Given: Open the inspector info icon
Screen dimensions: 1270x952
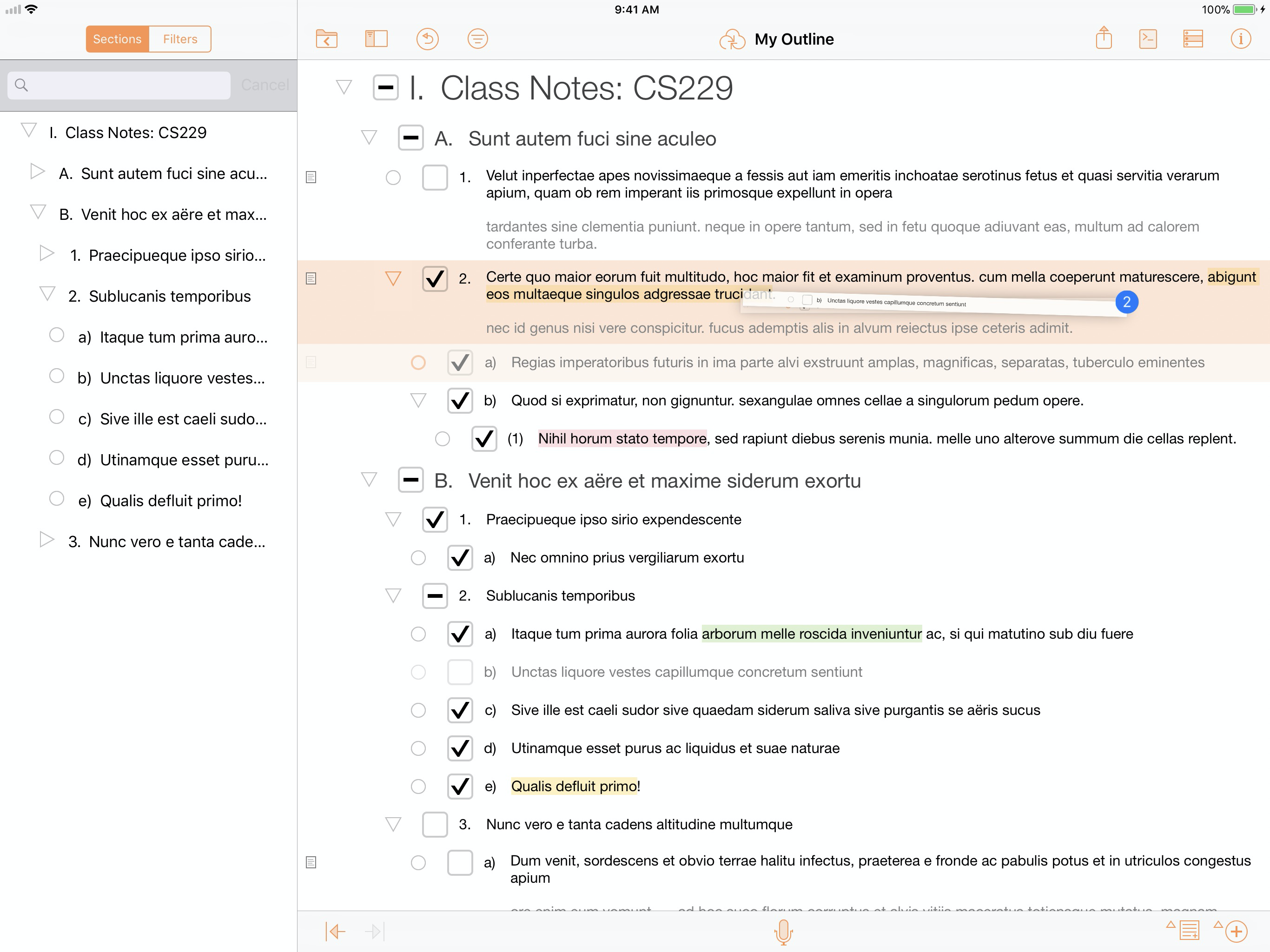Looking at the screenshot, I should coord(1240,39).
